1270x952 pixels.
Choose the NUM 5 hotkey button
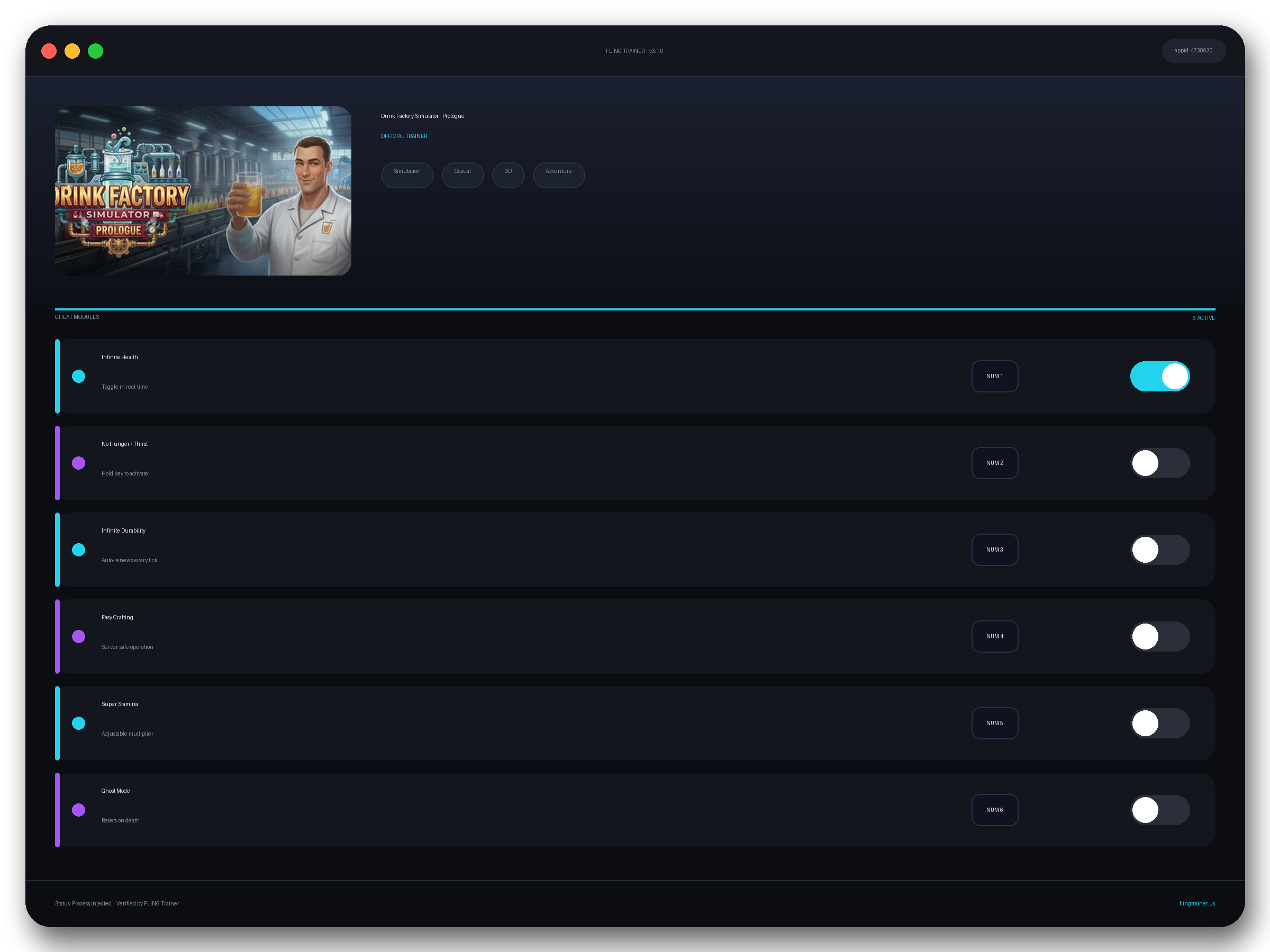coord(994,722)
